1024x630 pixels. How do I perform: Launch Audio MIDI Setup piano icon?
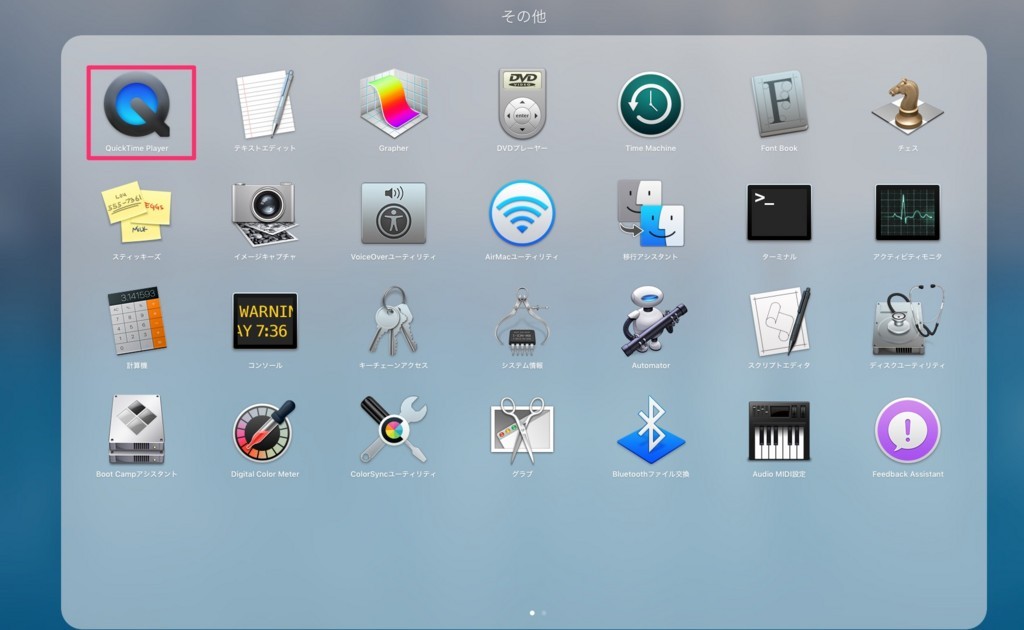click(778, 430)
